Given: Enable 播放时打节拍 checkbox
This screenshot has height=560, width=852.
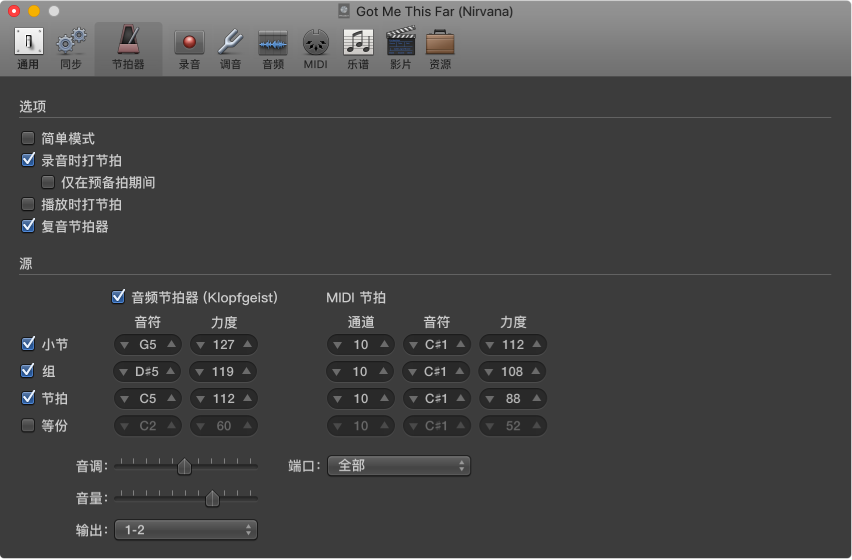Looking at the screenshot, I should coord(28,205).
